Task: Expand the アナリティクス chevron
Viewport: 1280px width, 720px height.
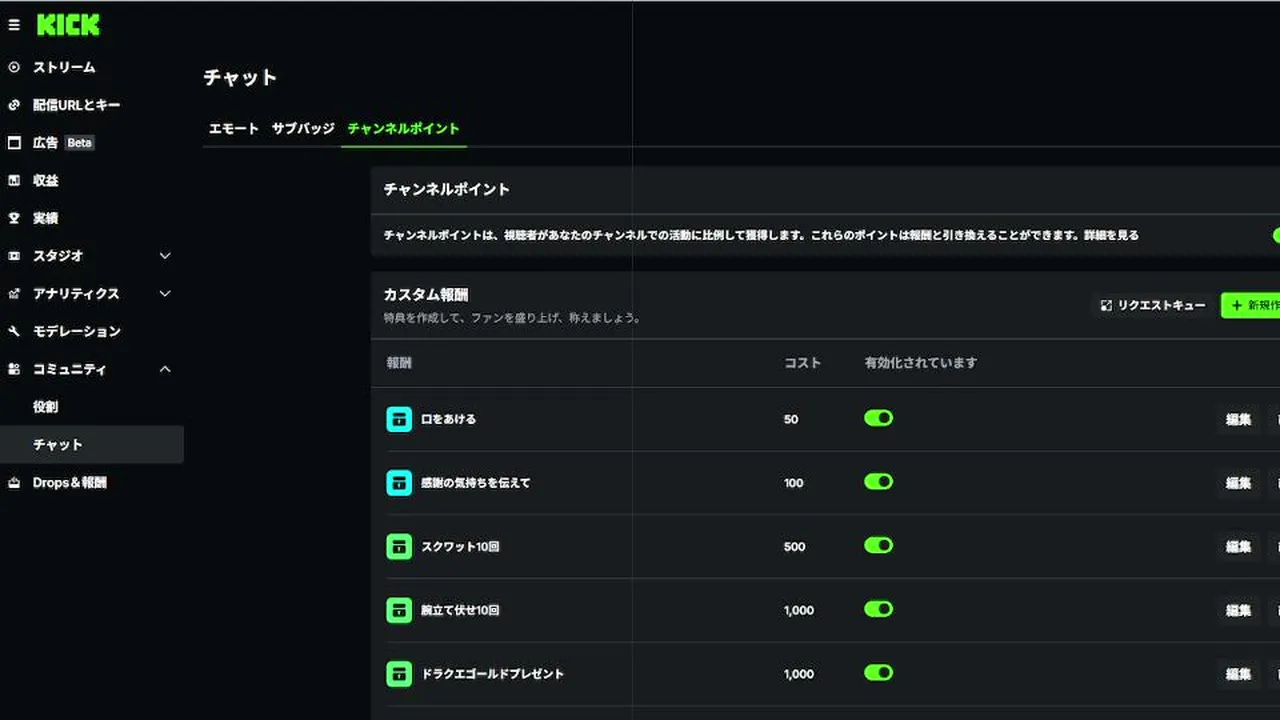Action: click(x=165, y=294)
